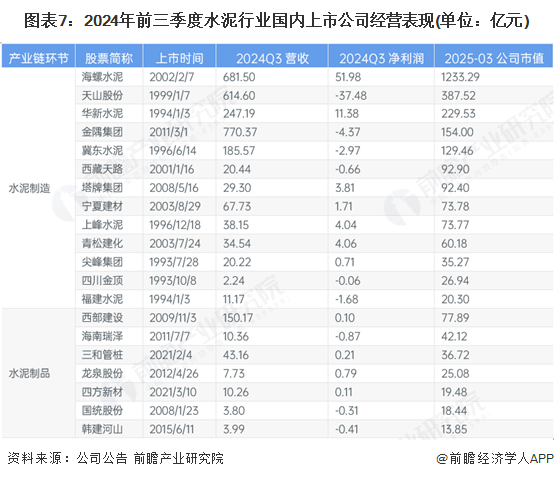
Task: Click 尖峰集团 market value 35.27
Action: [455, 262]
